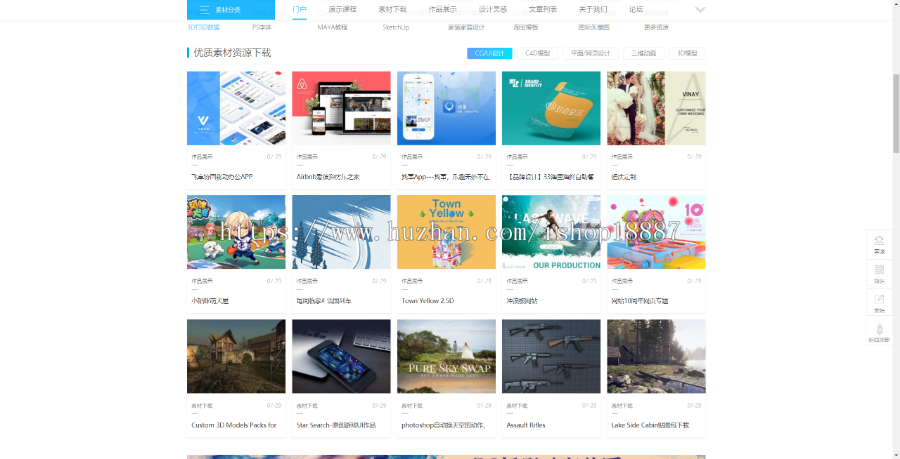900x459 pixels.
Task: Click the Custom 3D Models Packs title
Action: 234,425
